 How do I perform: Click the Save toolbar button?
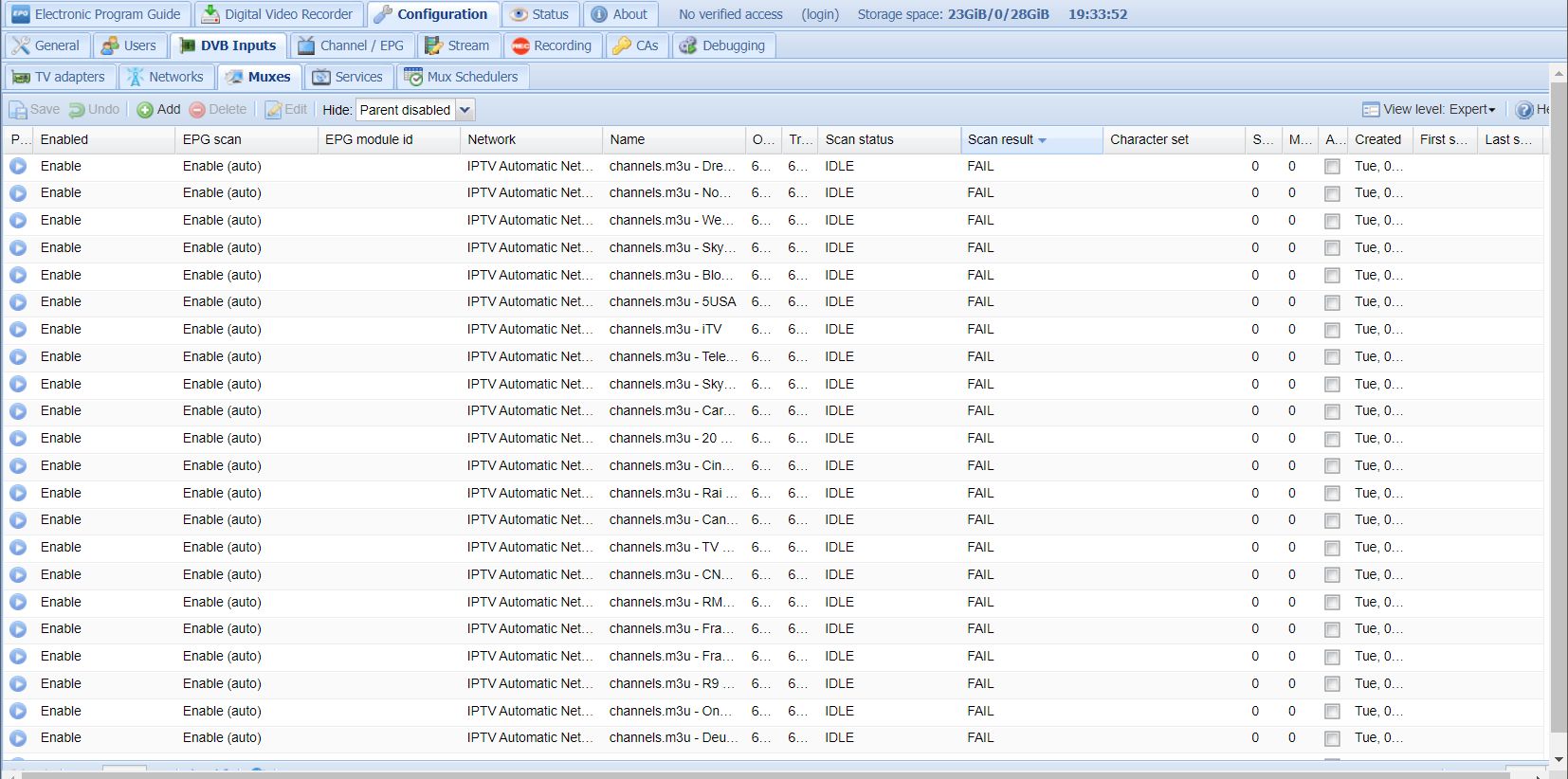(x=34, y=109)
